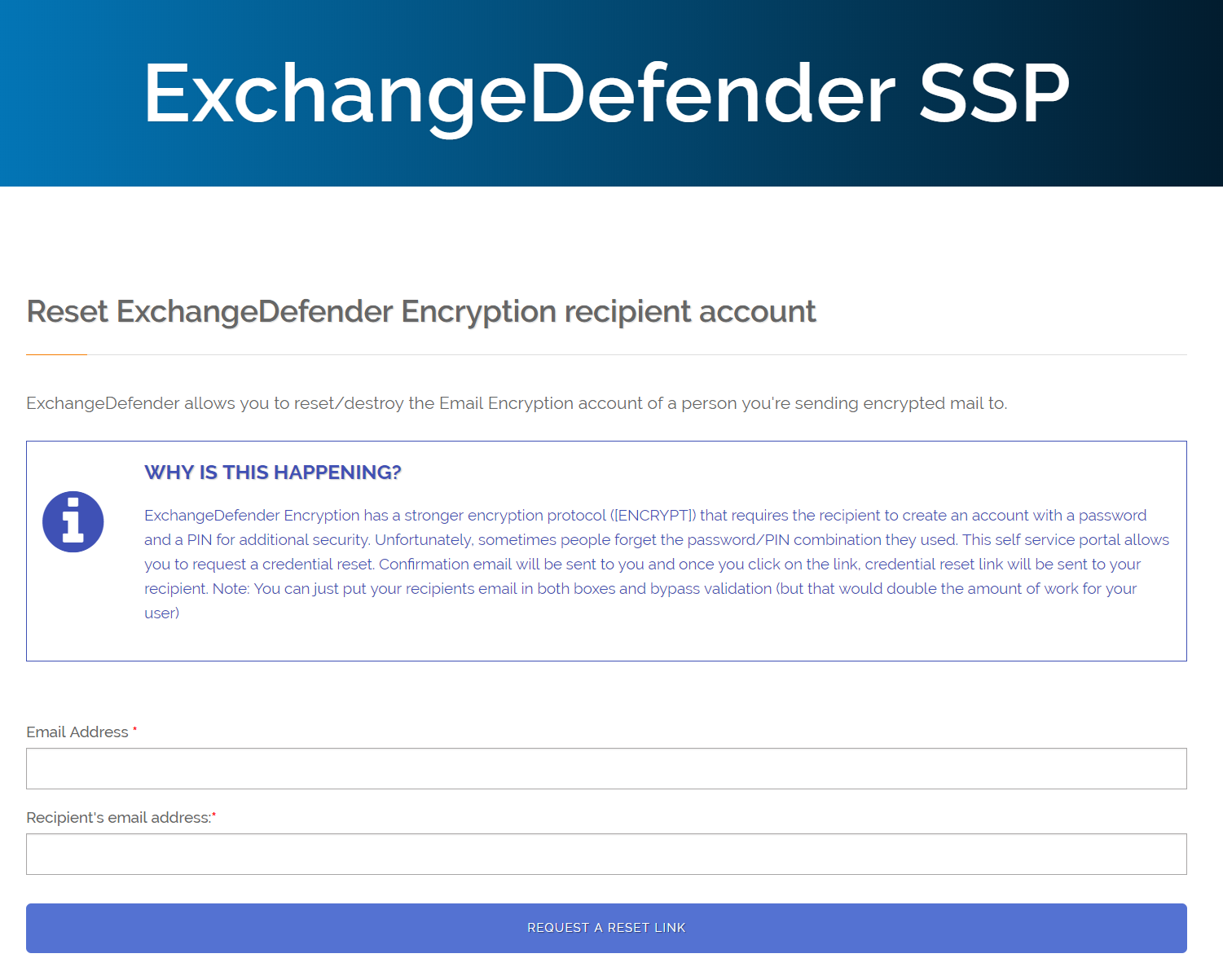Click the phrase Confirmation email in info box
Viewport: 1223px width, 980px height.
tap(445, 565)
